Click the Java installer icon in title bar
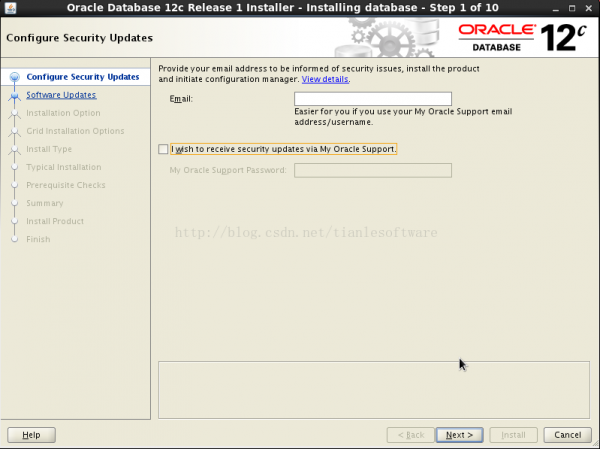The width and height of the screenshot is (600, 449). 10,8
